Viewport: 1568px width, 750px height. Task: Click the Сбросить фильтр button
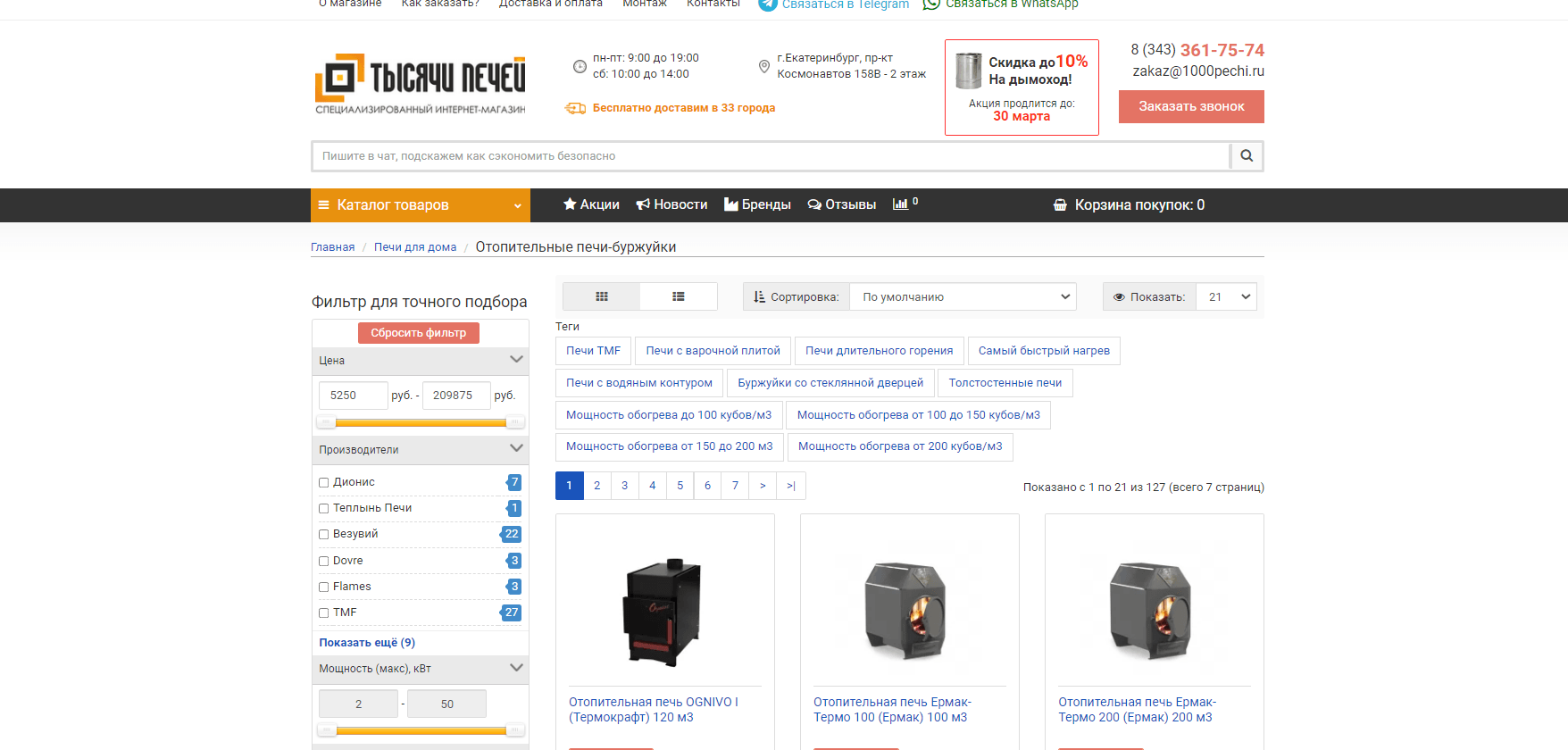(x=419, y=333)
